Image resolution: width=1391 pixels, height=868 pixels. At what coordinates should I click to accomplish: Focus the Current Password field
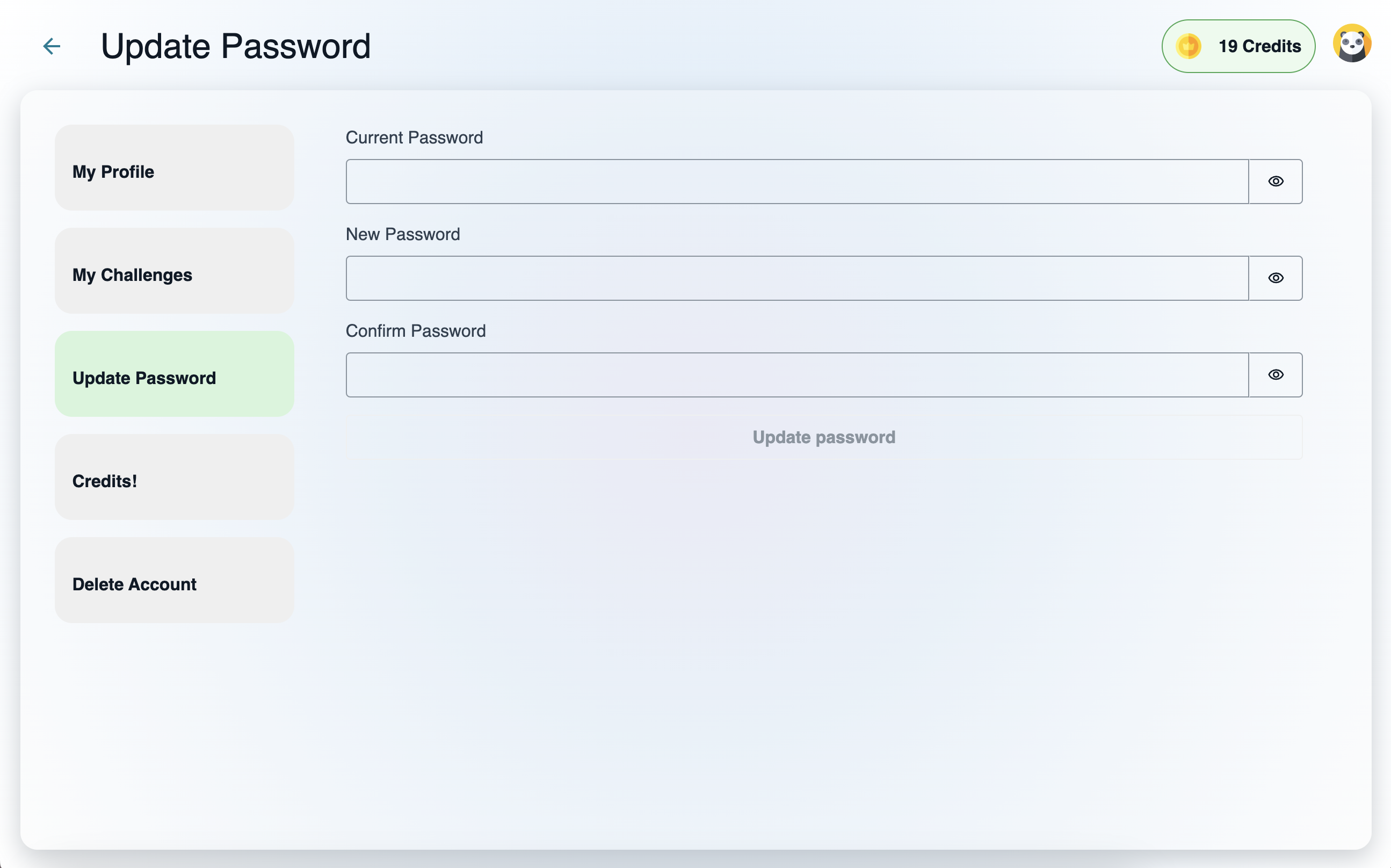tap(796, 182)
